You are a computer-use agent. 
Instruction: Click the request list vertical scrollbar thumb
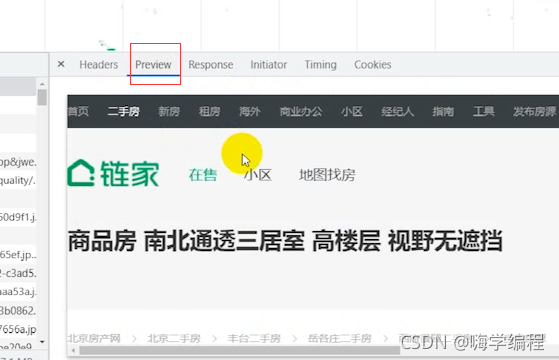(42, 97)
